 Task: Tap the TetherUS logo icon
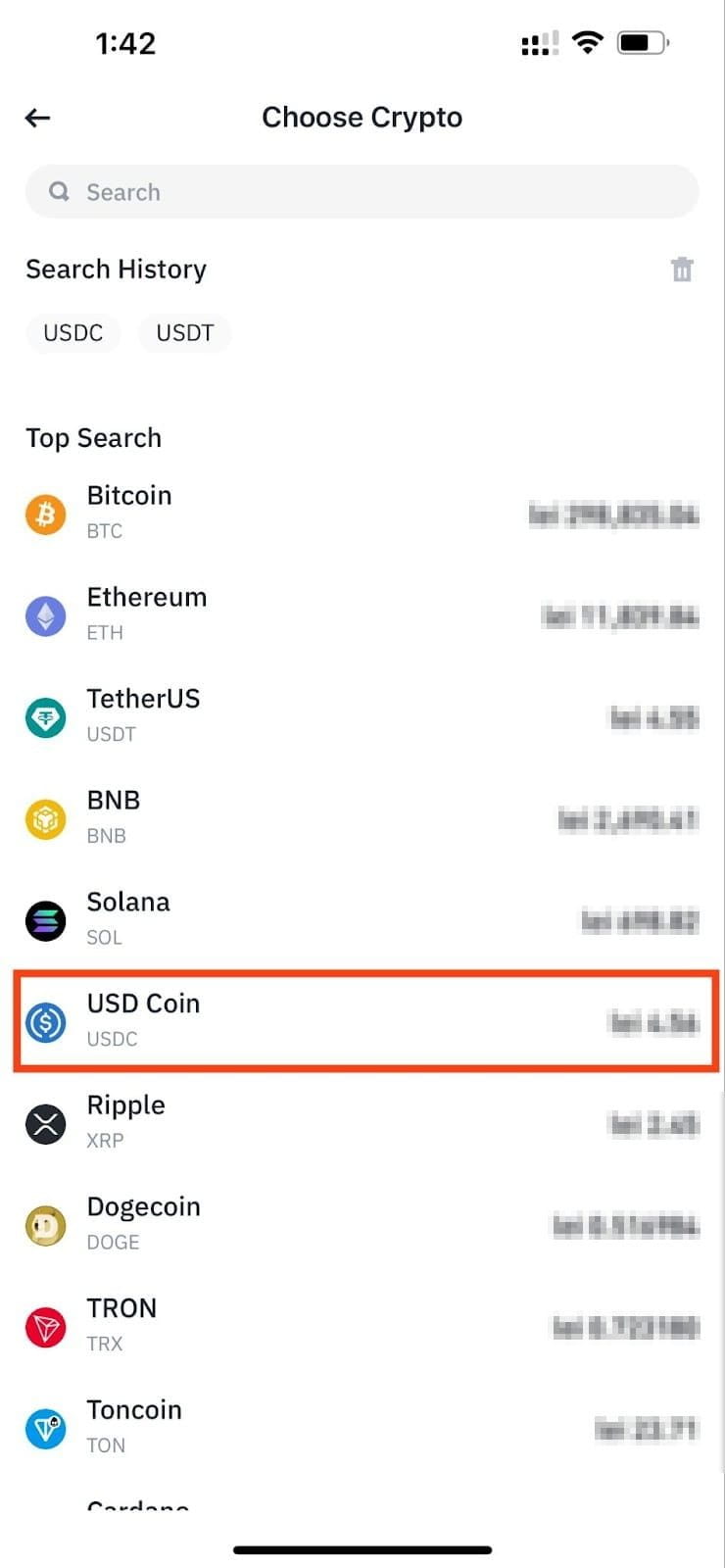coord(45,718)
